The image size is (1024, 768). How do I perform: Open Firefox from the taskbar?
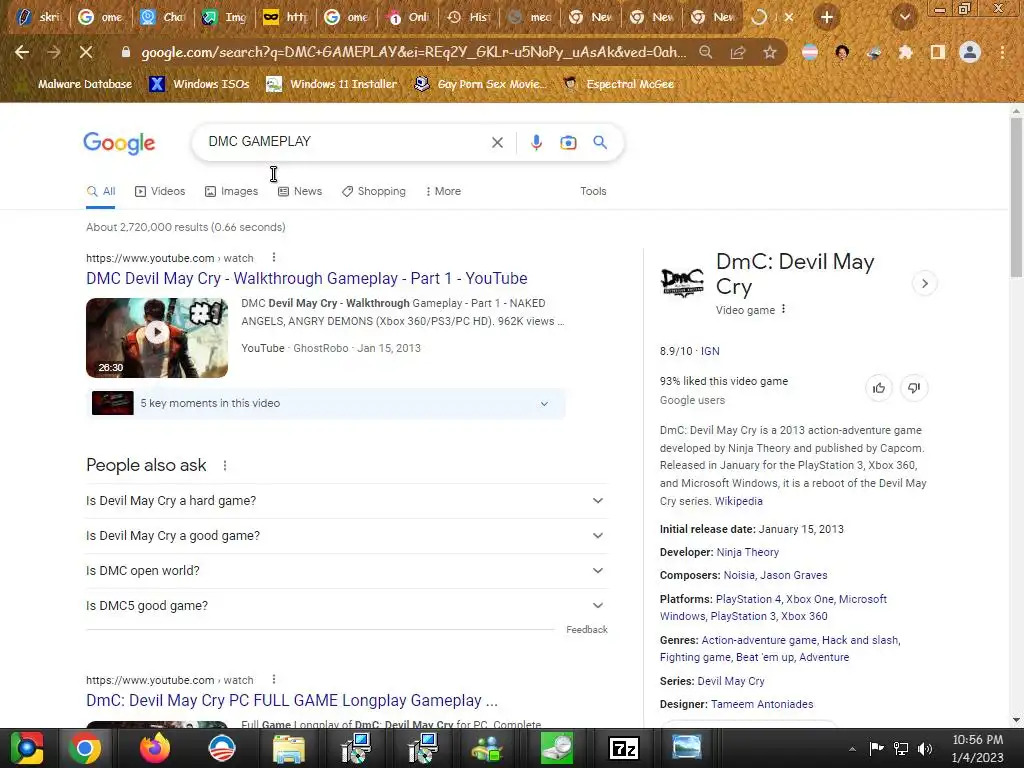coord(154,748)
